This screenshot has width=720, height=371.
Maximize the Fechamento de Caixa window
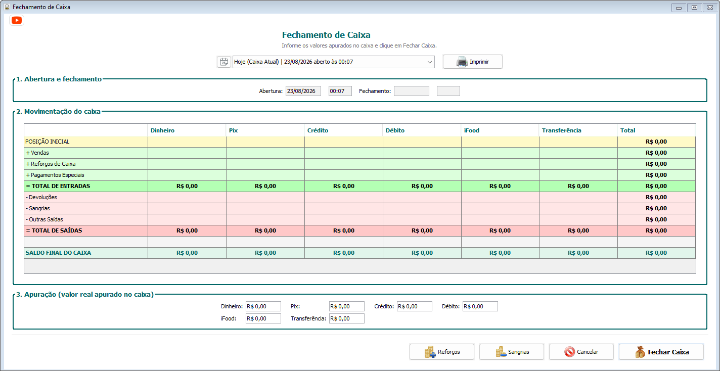(694, 7)
